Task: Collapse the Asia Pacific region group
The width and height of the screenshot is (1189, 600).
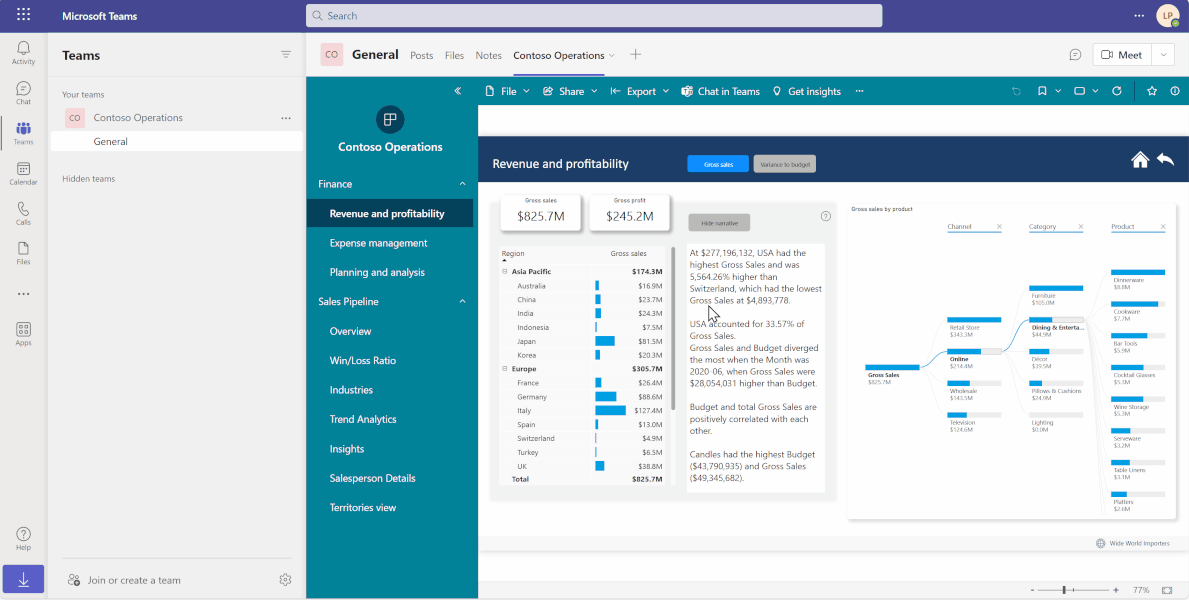Action: coord(505,272)
